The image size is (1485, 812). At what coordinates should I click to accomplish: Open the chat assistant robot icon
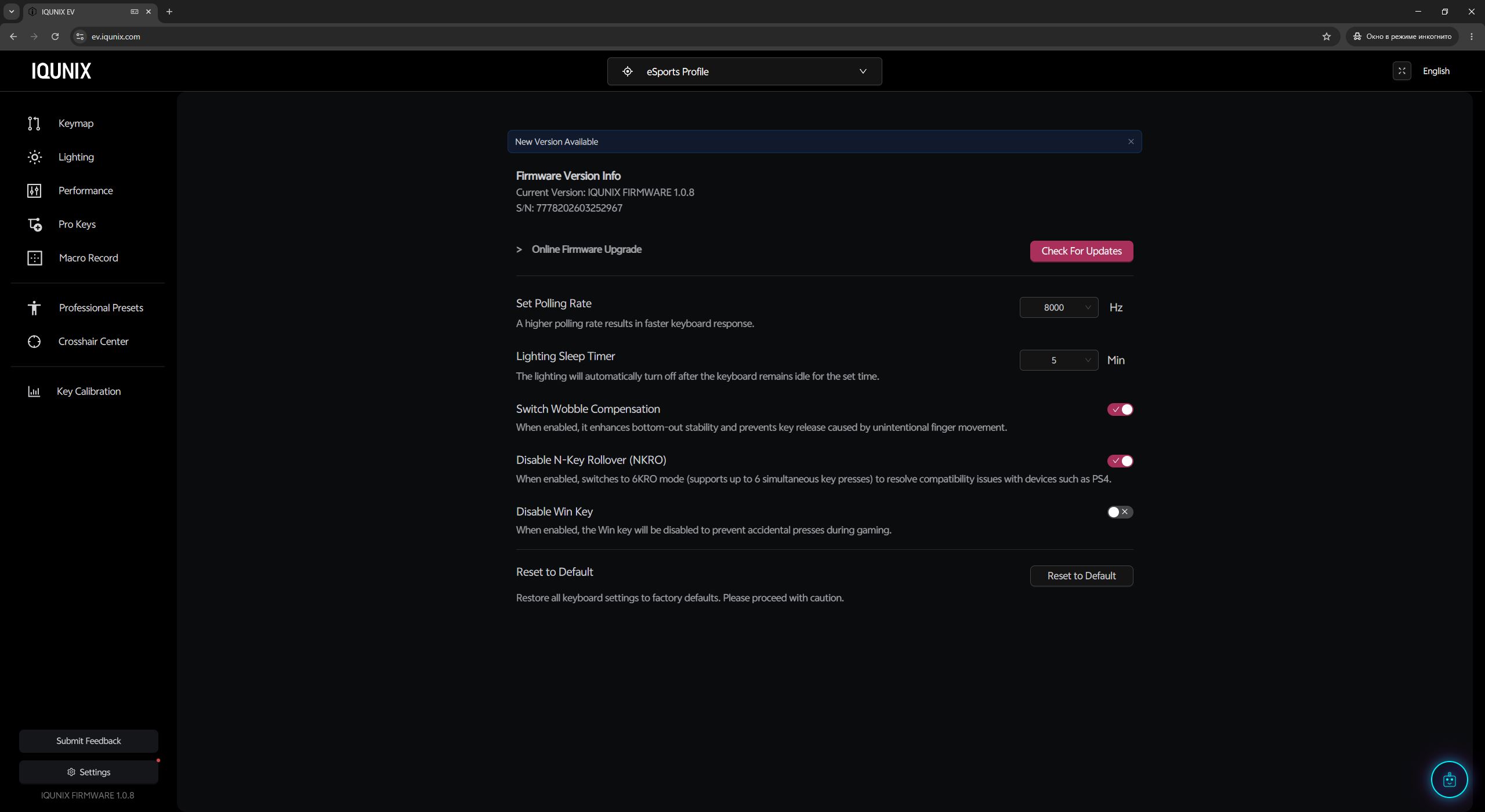tap(1449, 780)
